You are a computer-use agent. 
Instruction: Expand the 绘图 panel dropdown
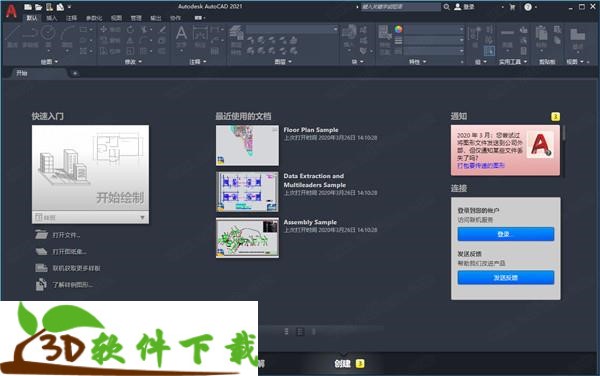[49, 62]
